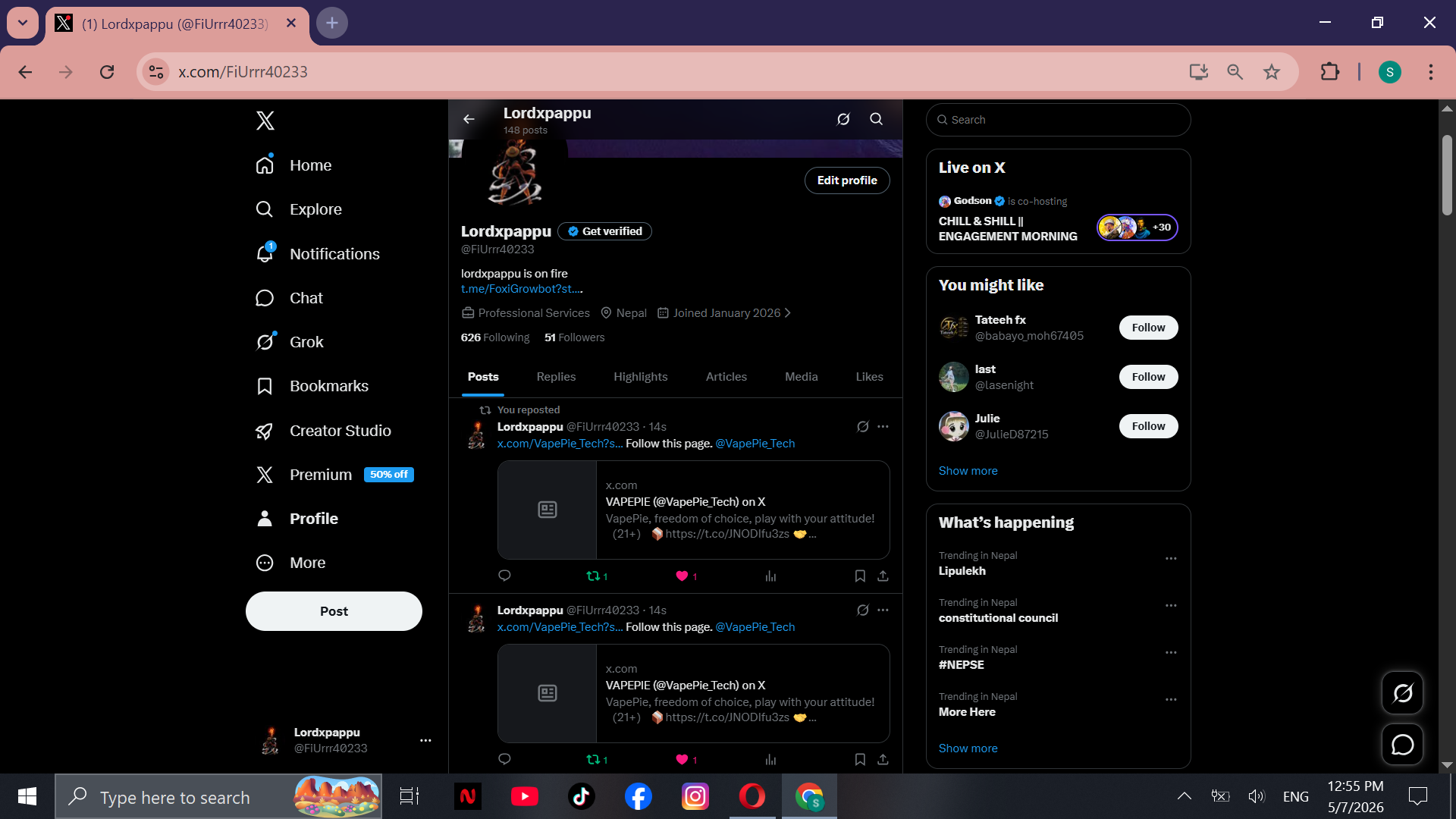Viewport: 1456px width, 819px height.
Task: Expand Joined January 2026 details
Action: [x=723, y=313]
